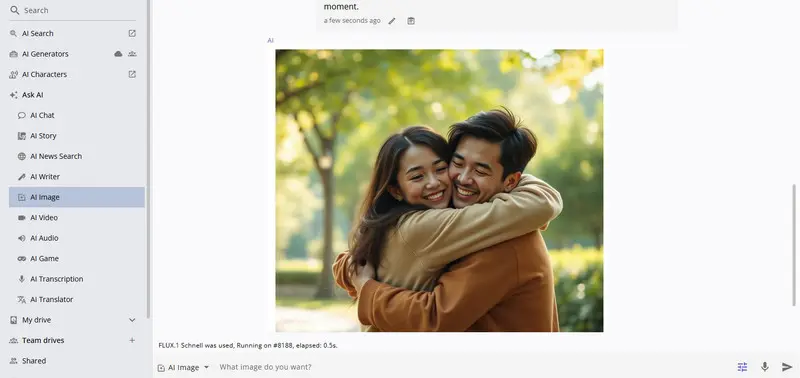Edit the message with pencil icon
Screen dimensions: 800x378
tap(392, 21)
